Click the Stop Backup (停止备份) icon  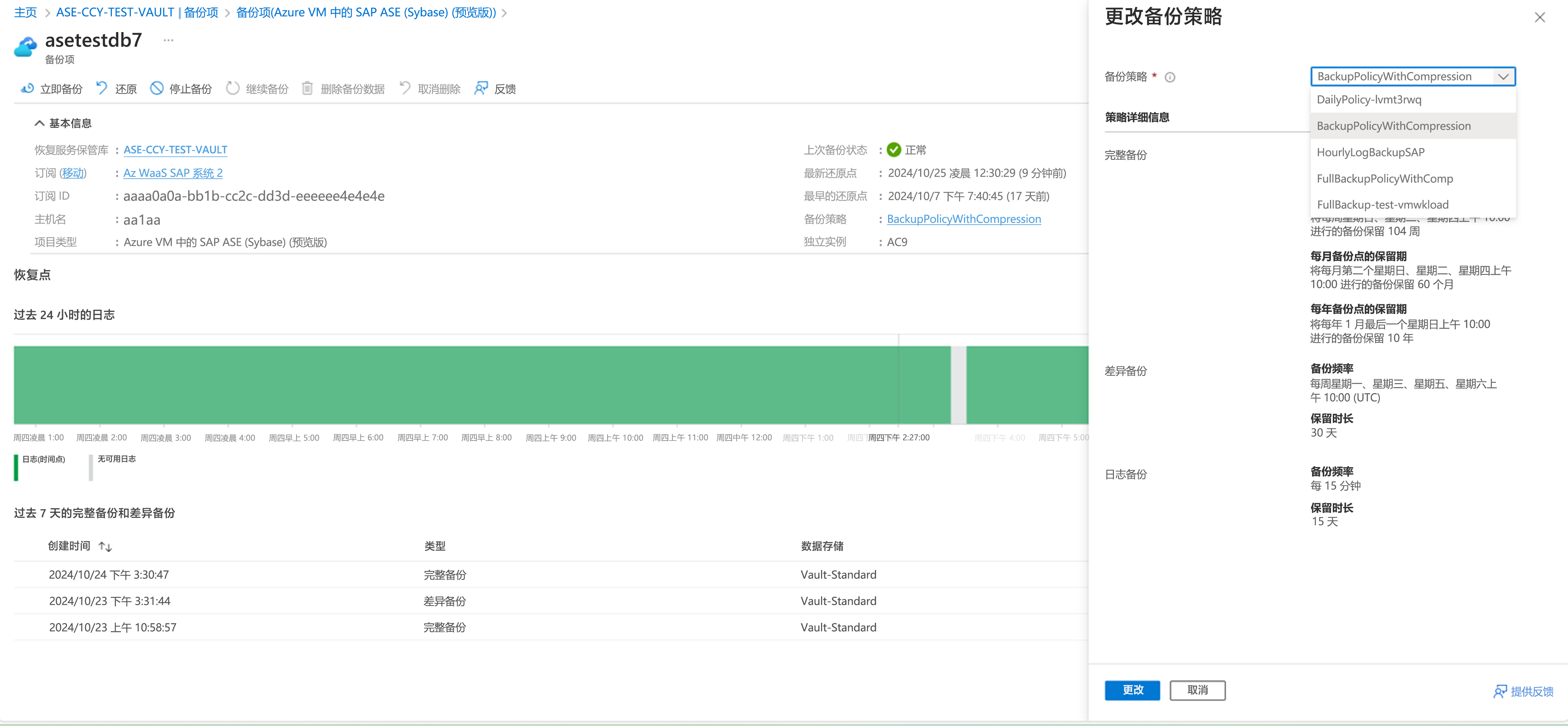coord(156,89)
